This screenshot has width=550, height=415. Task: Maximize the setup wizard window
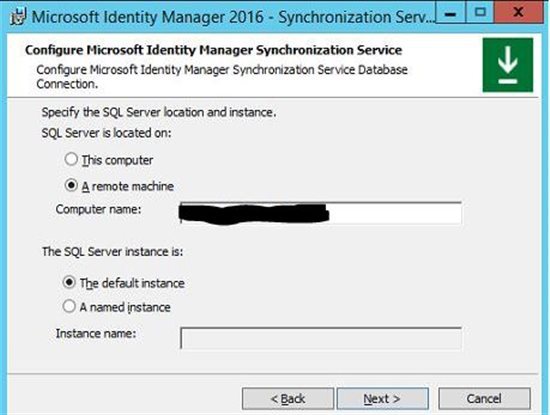tap(480, 13)
